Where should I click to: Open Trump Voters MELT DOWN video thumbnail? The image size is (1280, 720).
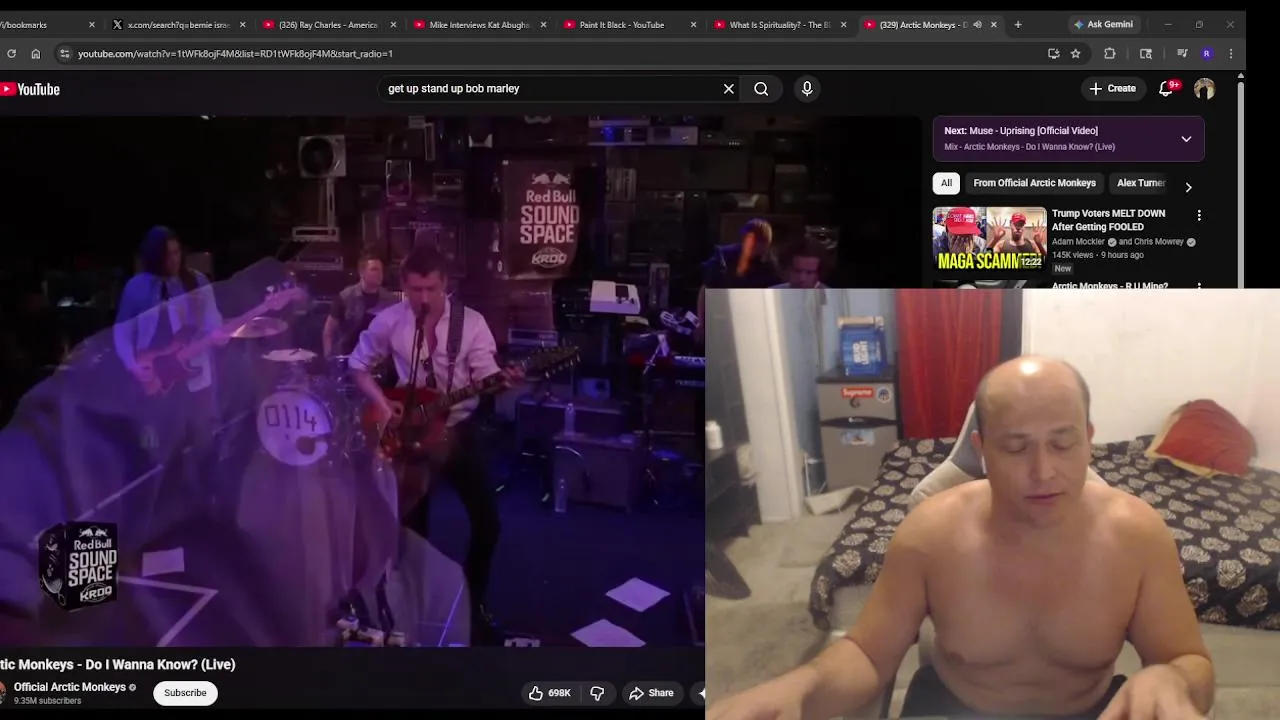(990, 239)
